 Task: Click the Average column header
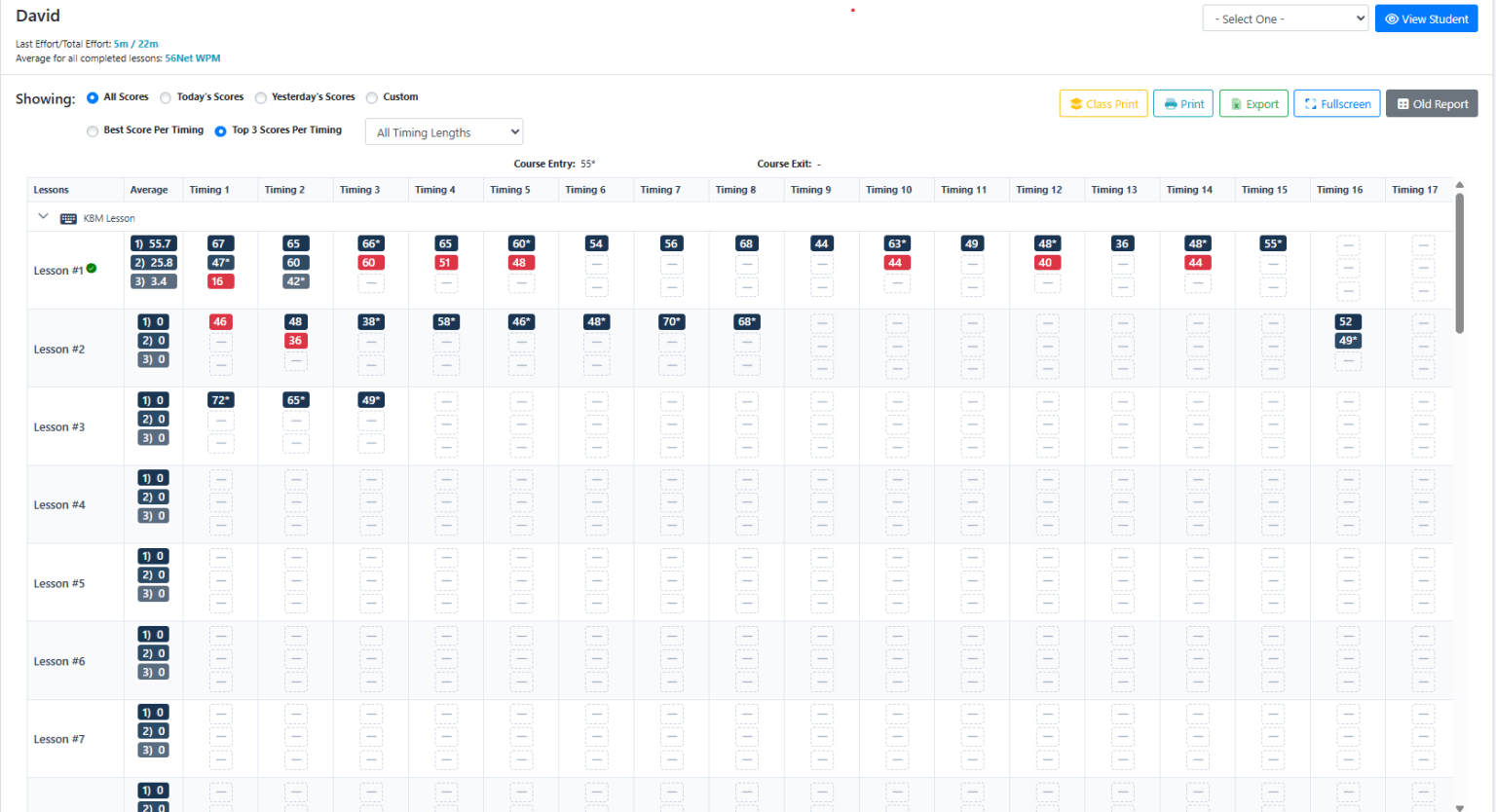click(x=149, y=190)
